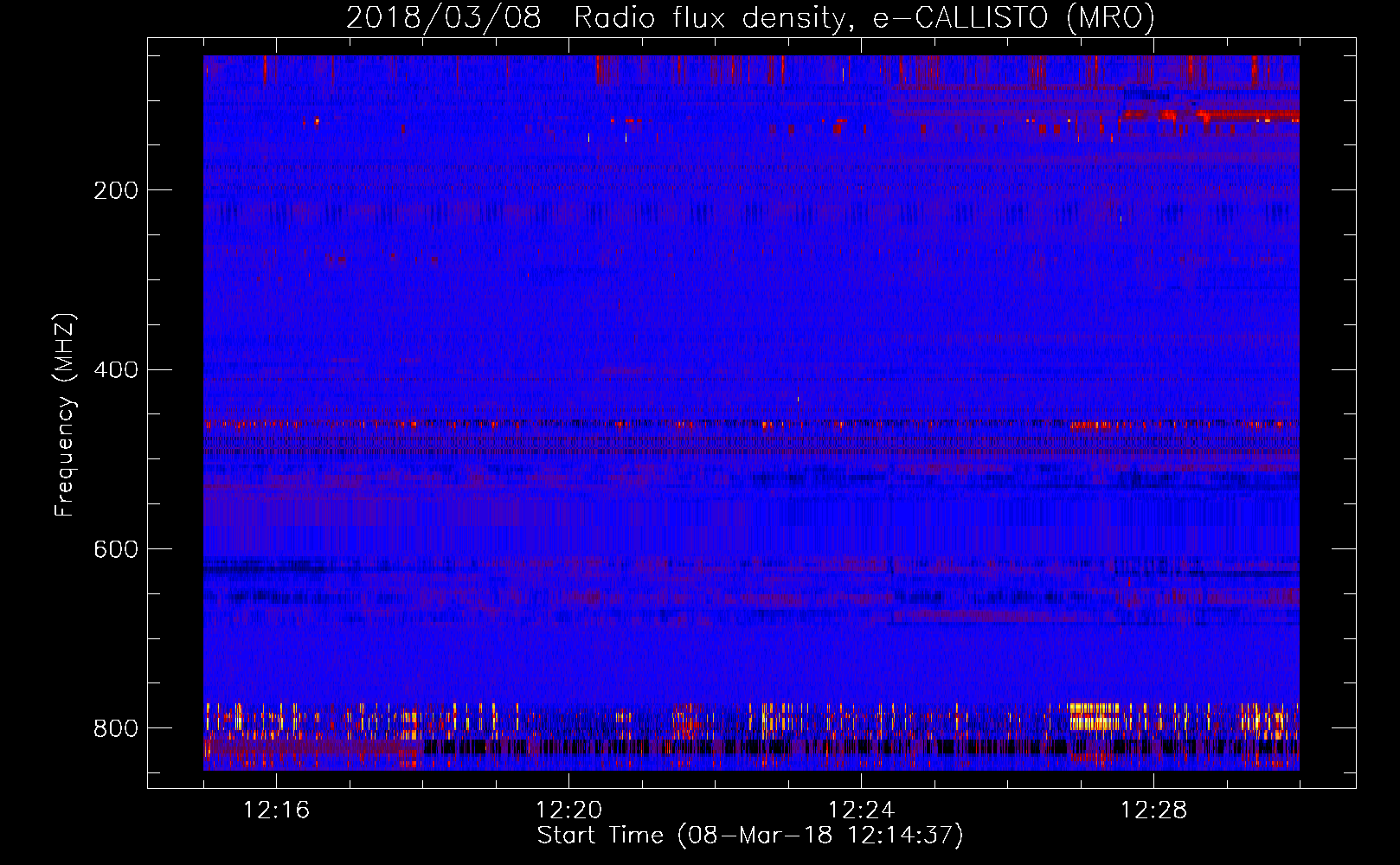Click the 400 frequency tick label

[116, 370]
